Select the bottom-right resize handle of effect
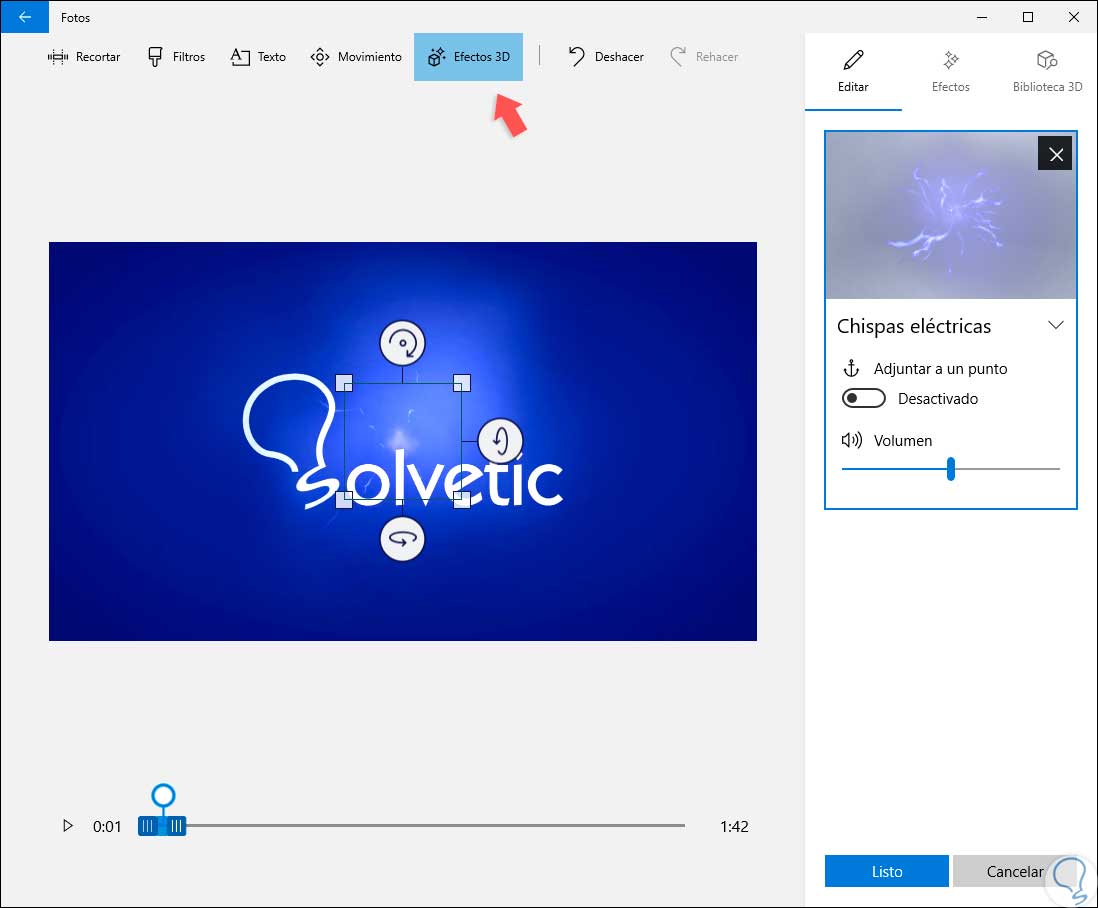This screenshot has width=1098, height=908. coord(461,500)
